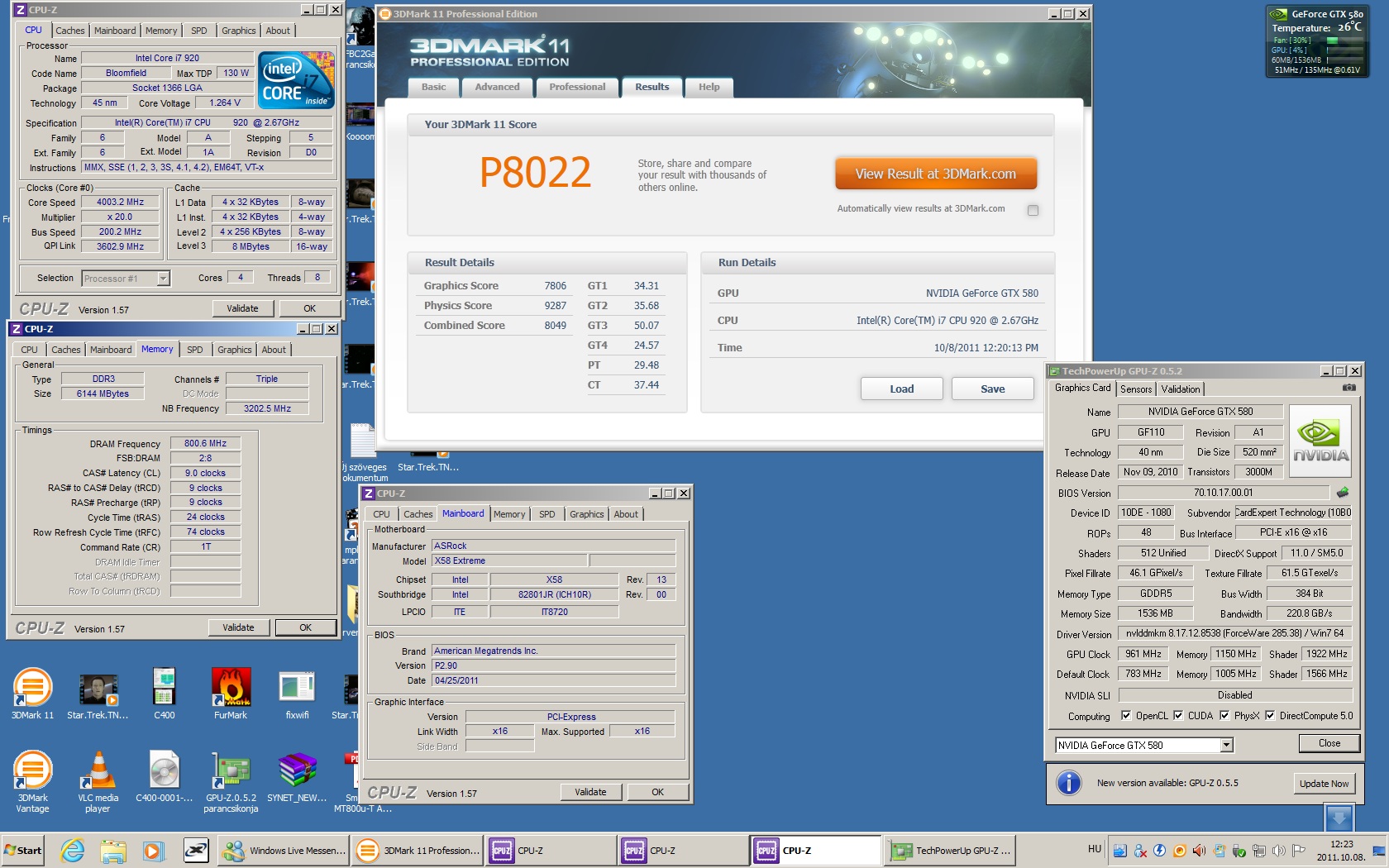The width and height of the screenshot is (1389, 868).
Task: Click the Save button in Run Details
Action: click(993, 389)
